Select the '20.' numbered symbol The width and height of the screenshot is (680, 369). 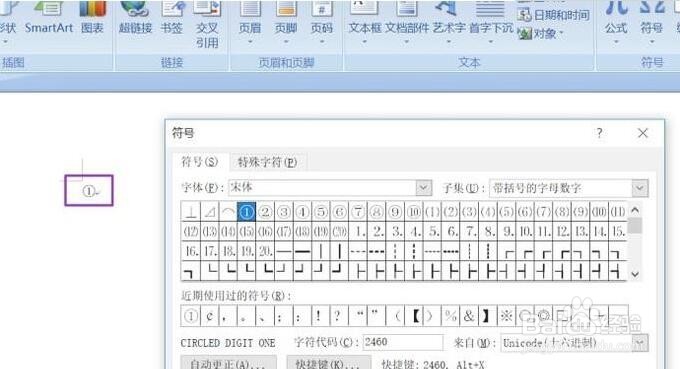(x=265, y=251)
